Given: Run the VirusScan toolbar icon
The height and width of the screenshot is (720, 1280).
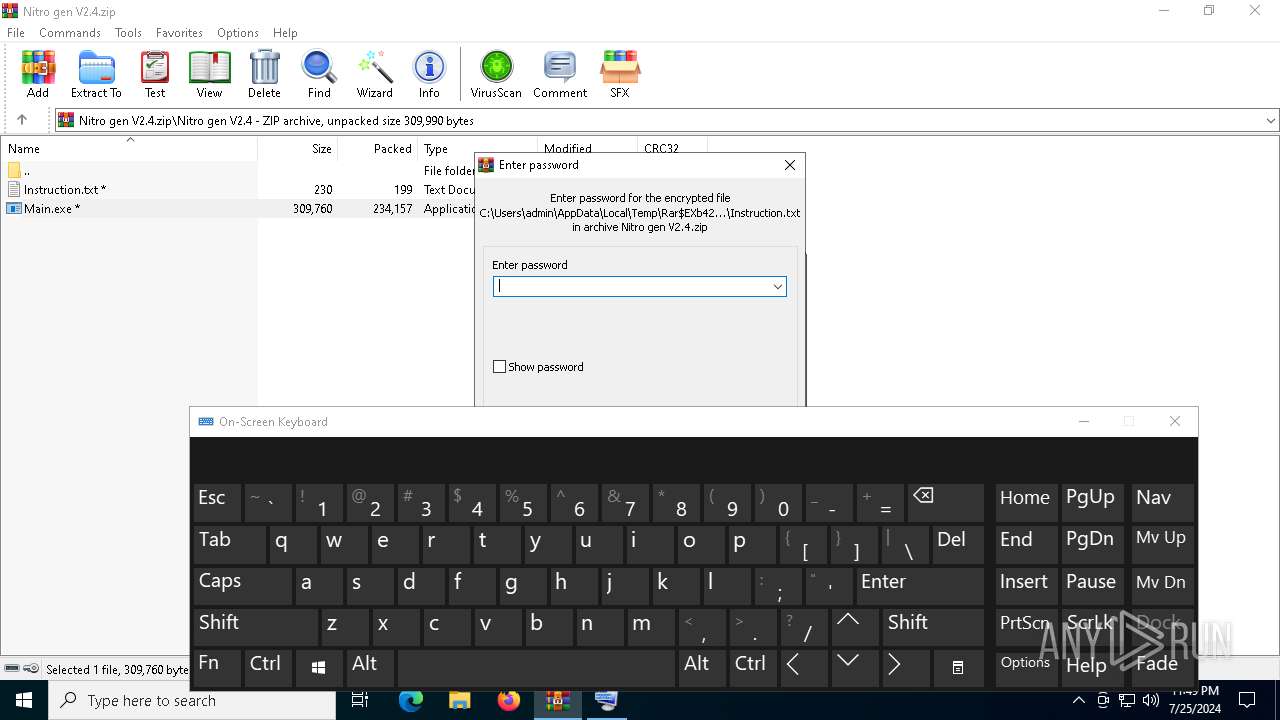Looking at the screenshot, I should tap(496, 74).
